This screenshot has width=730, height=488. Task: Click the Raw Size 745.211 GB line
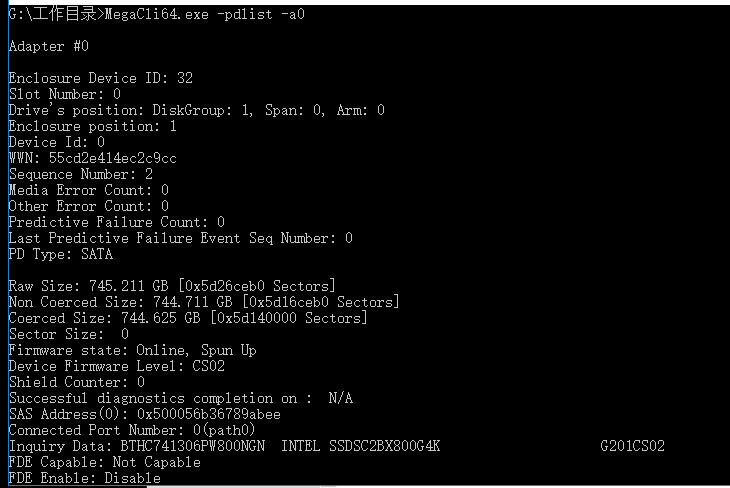coord(172,286)
